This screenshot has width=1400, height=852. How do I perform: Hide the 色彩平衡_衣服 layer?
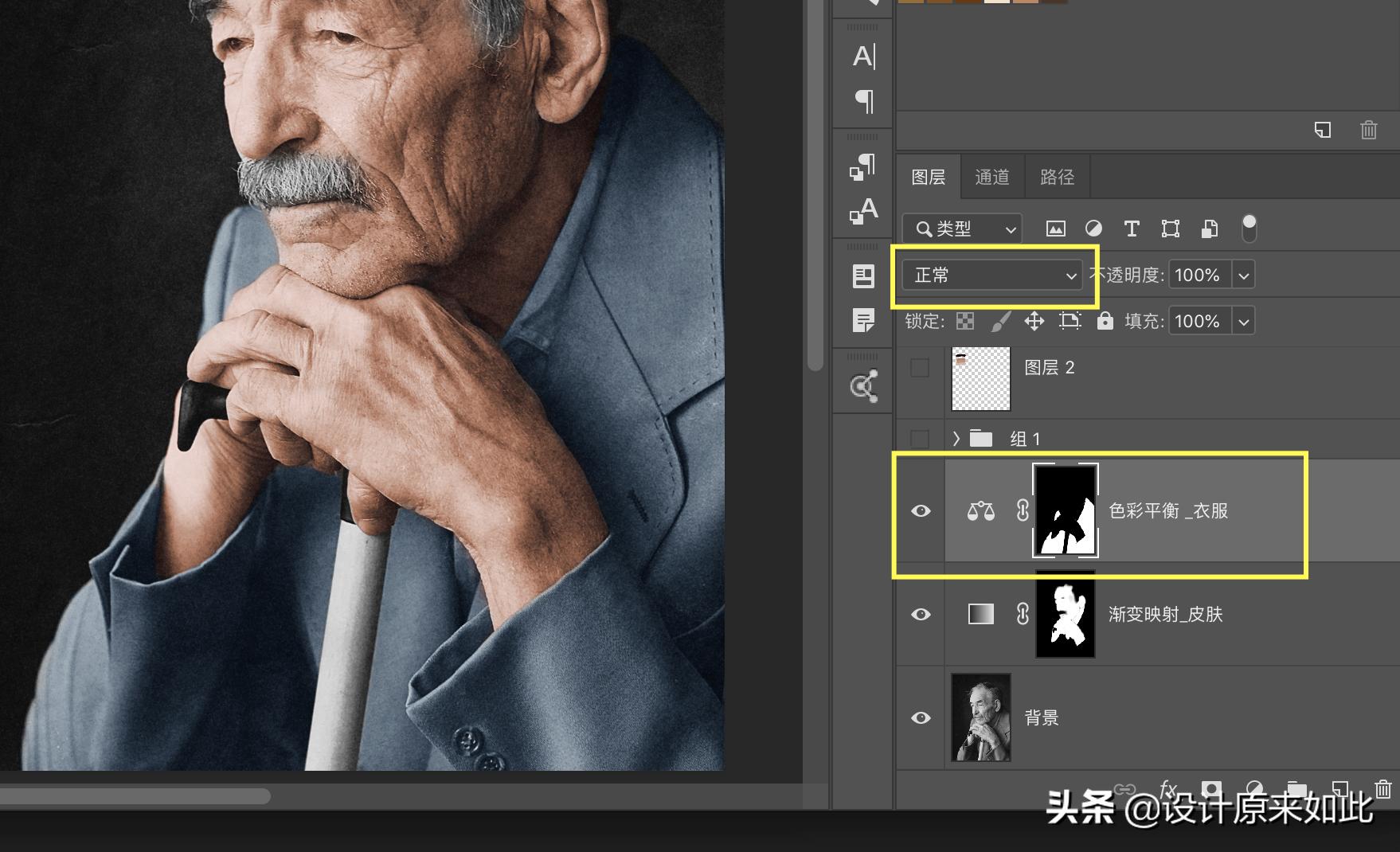point(921,511)
